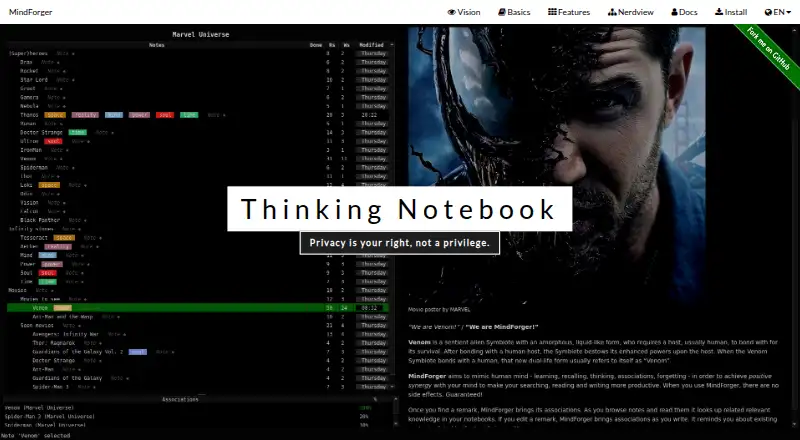This screenshot has height=440, width=800.
Task: Click the blue 'mind' tag on Thanos
Action: pyautogui.click(x=114, y=115)
